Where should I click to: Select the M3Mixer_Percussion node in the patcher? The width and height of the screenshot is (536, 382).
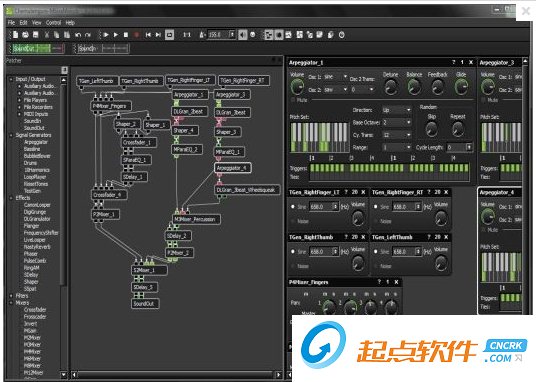pos(196,219)
